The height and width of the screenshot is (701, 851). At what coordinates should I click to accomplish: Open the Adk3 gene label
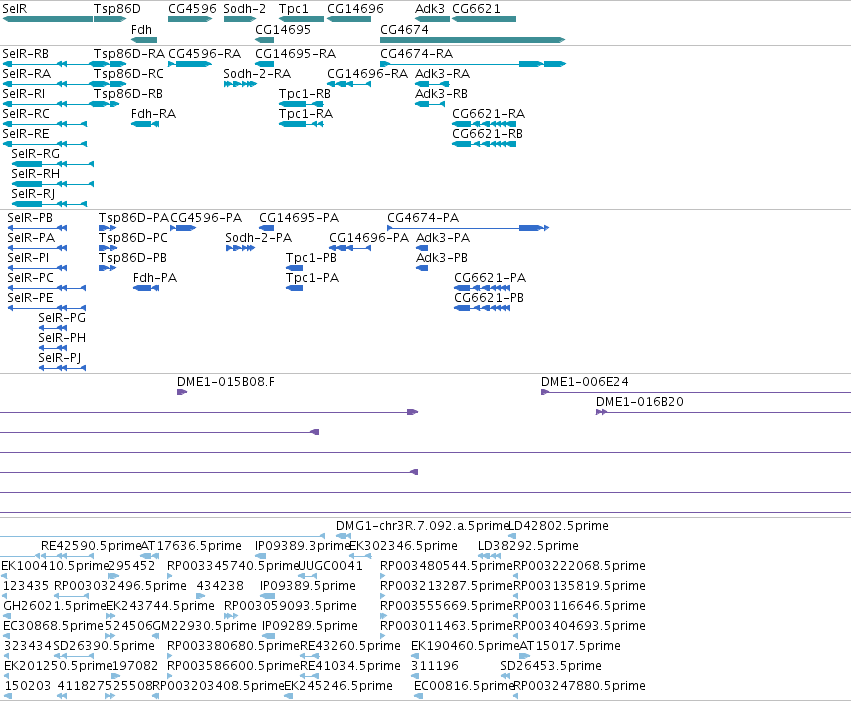pyautogui.click(x=429, y=9)
